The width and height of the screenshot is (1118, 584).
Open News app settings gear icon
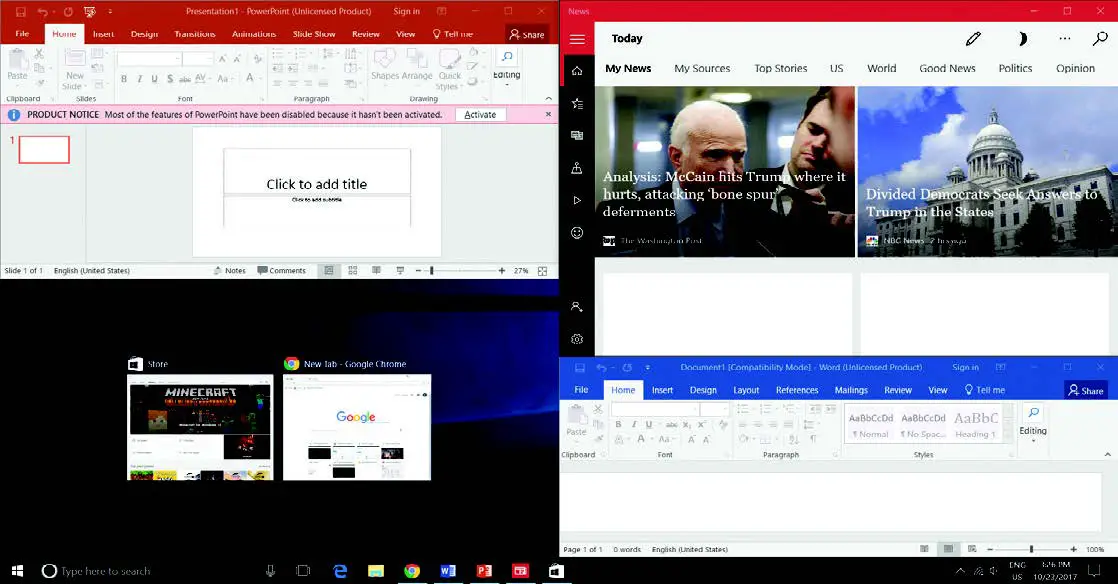[577, 339]
